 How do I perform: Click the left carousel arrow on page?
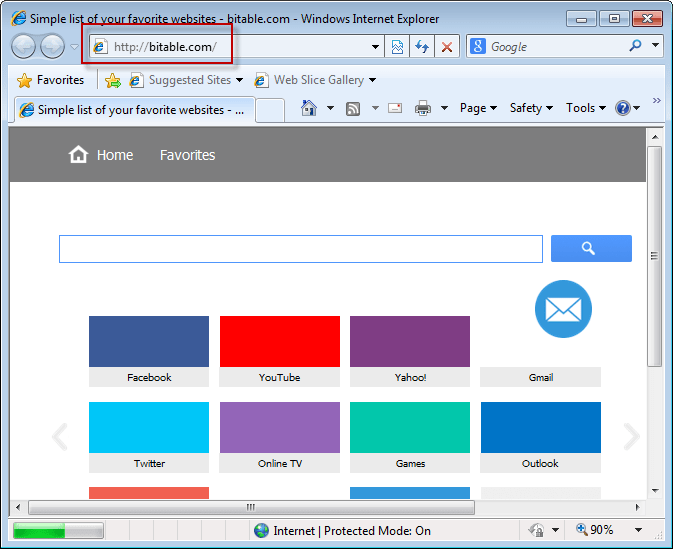point(60,437)
